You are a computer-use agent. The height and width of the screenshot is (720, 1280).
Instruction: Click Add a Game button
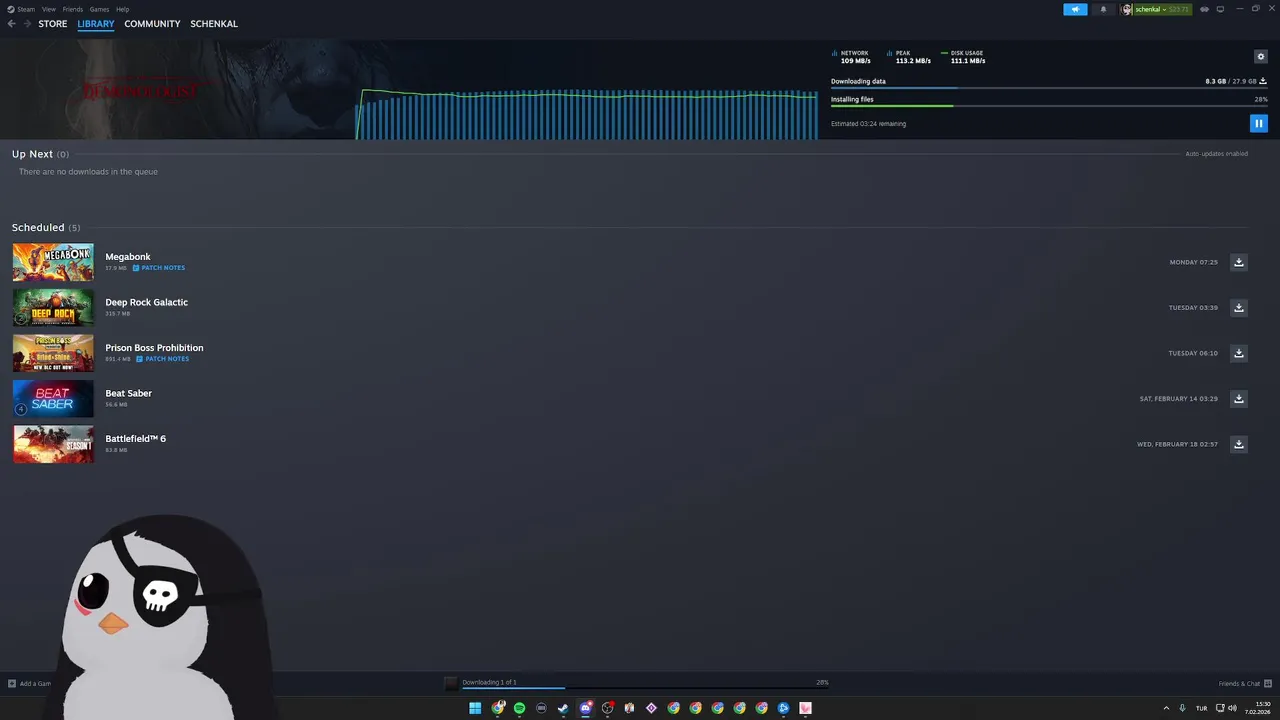pos(30,684)
